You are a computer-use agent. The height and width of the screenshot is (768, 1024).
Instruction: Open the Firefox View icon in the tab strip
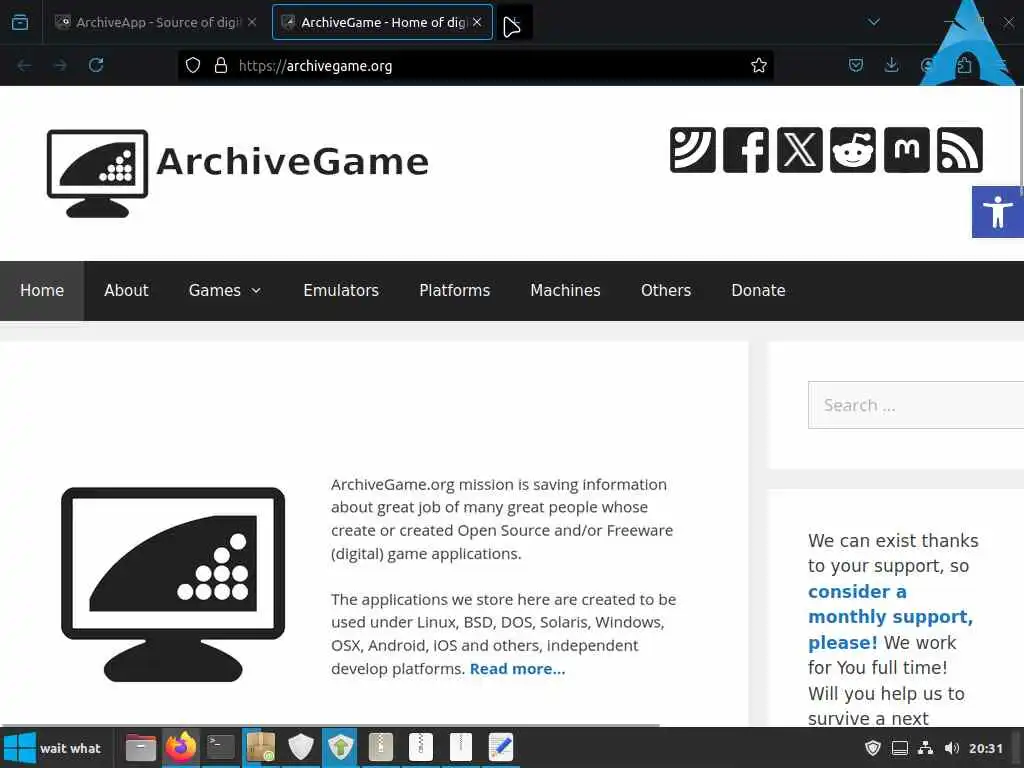[x=20, y=22]
